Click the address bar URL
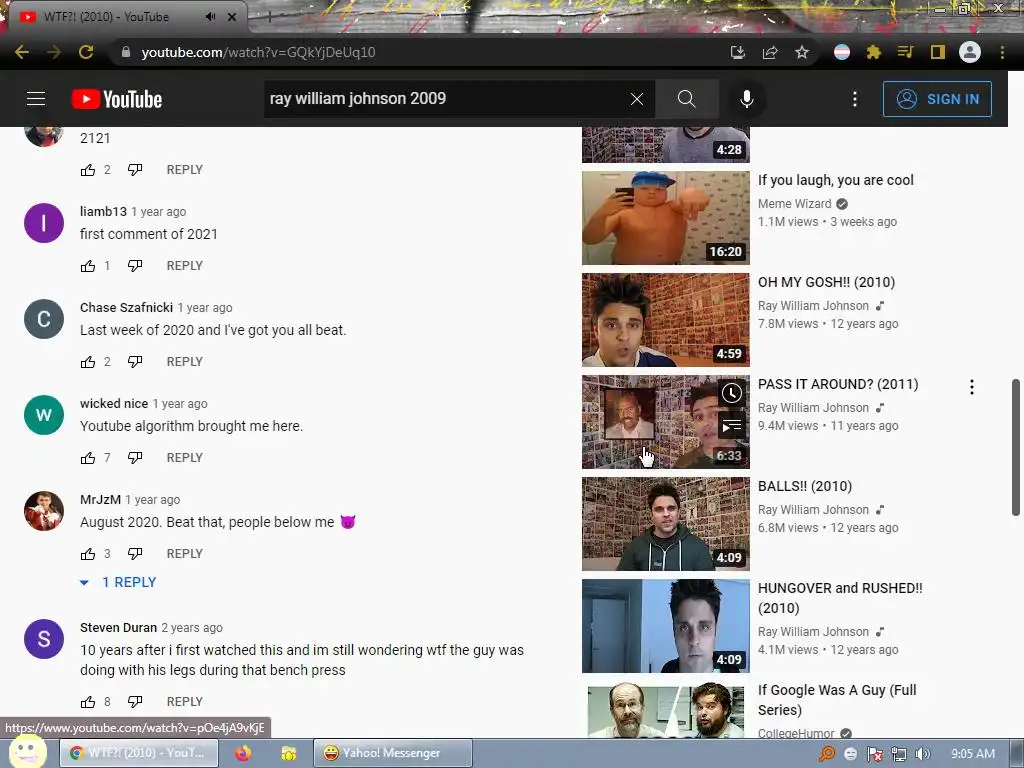Screen dimensions: 1024x768 [258, 52]
